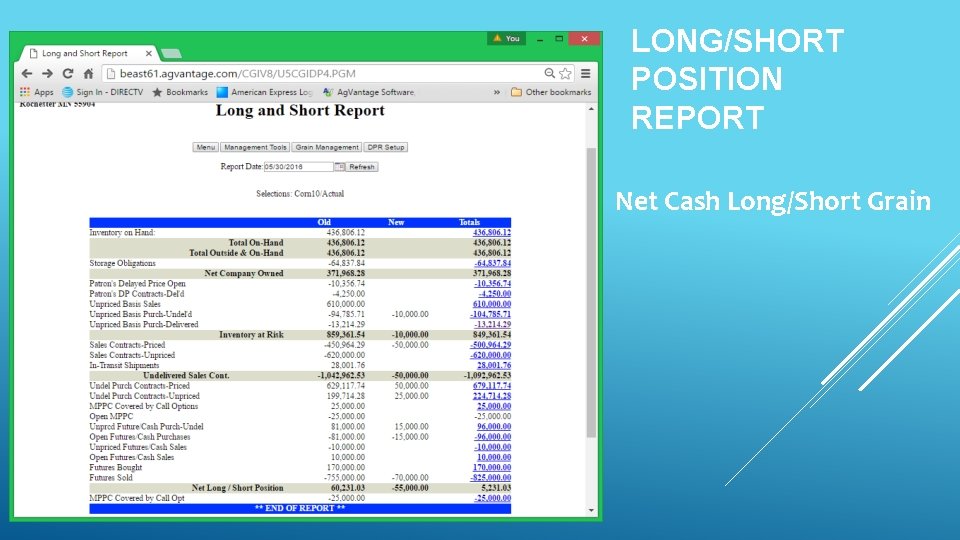This screenshot has width=960, height=540.
Task: Open the Sign In - DIRECTV bookmark
Action: 102,92
